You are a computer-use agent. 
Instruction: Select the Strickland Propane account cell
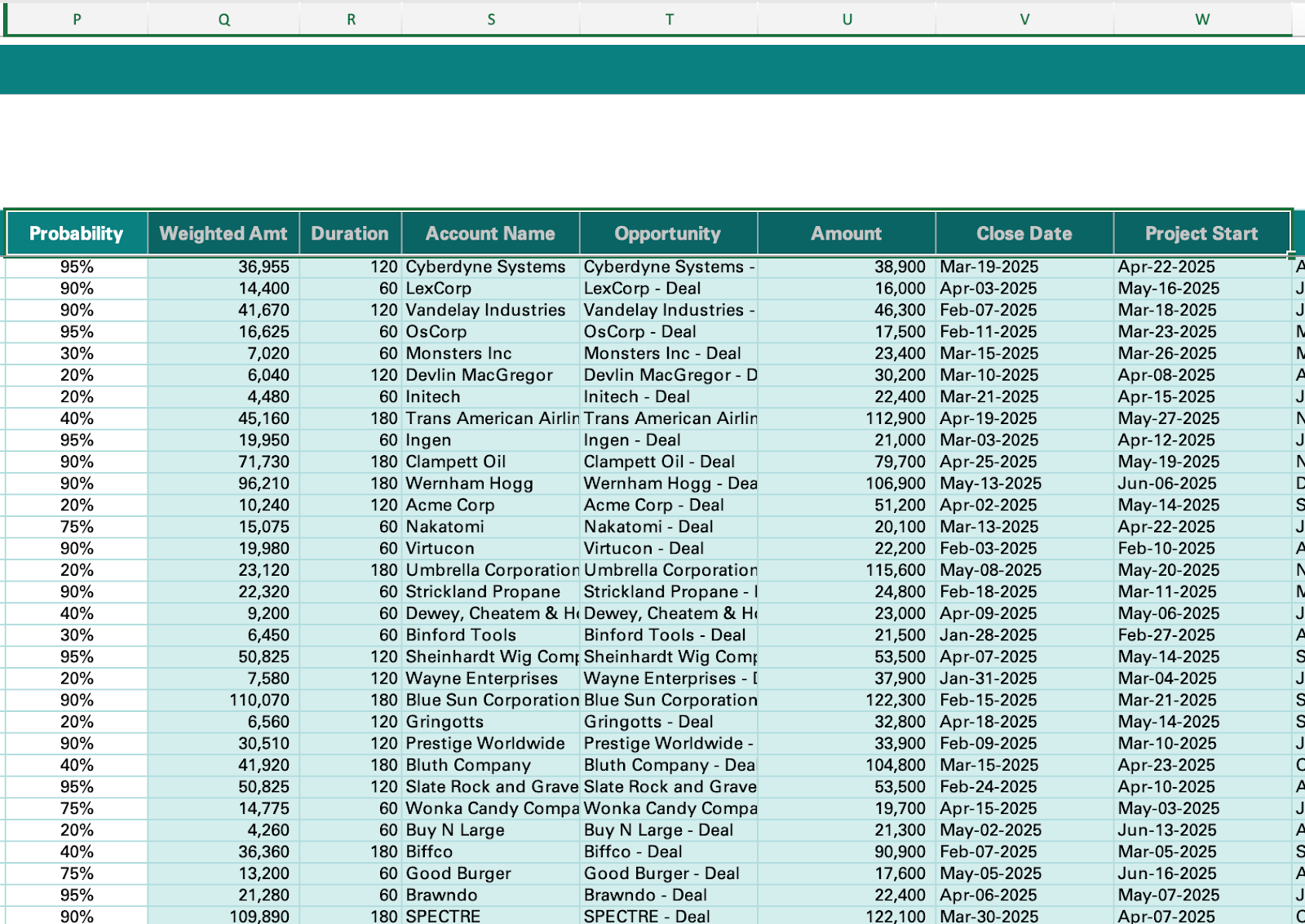pyautogui.click(x=491, y=592)
